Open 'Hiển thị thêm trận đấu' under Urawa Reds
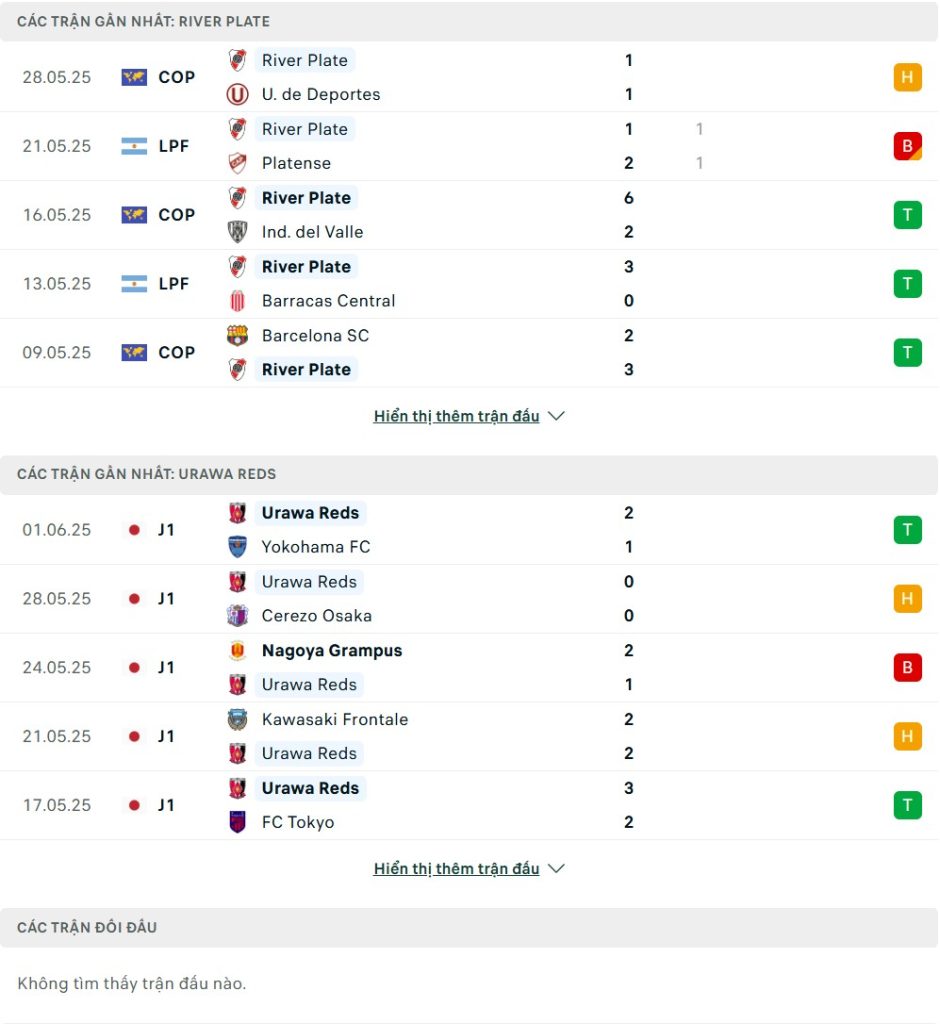This screenshot has width=940, height=1024. pos(456,869)
